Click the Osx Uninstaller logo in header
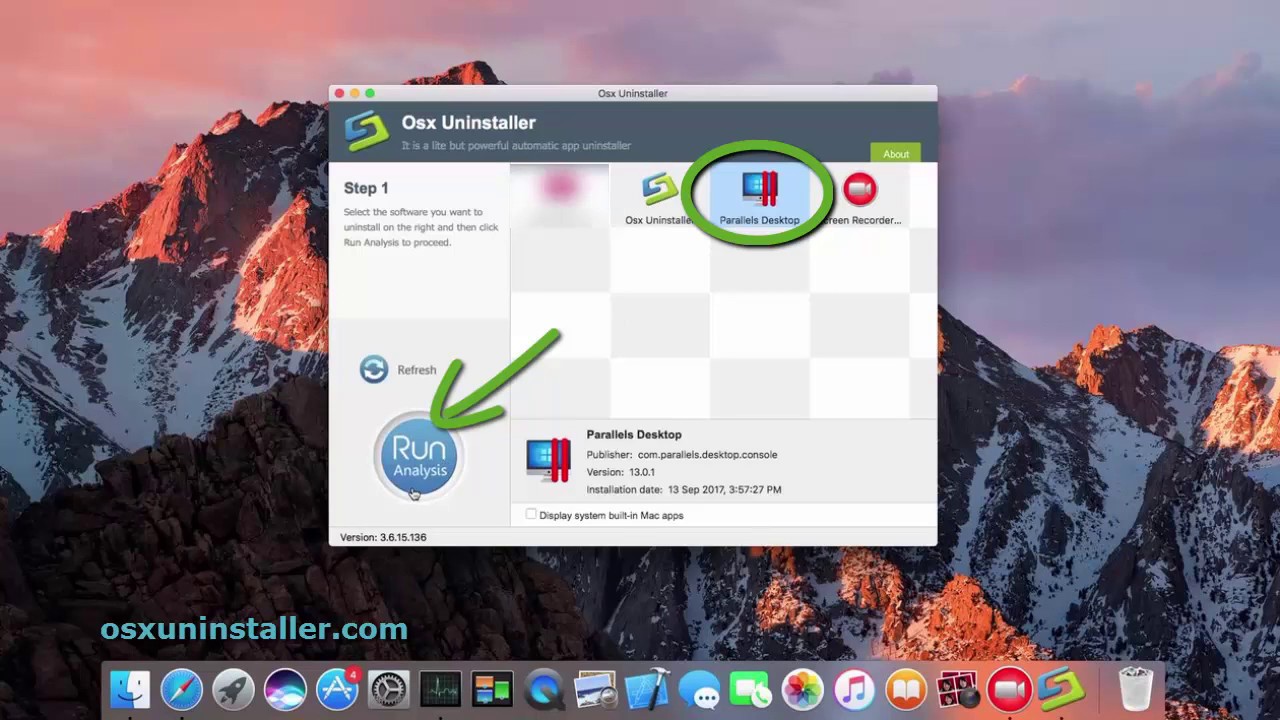1280x720 pixels. (367, 131)
